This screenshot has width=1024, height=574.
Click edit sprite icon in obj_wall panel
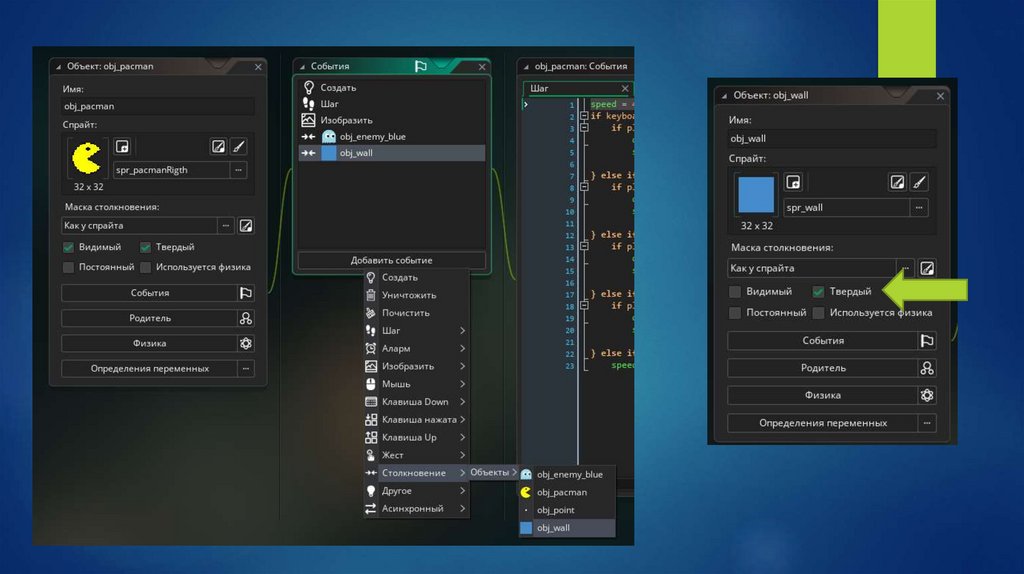pyautogui.click(x=897, y=182)
